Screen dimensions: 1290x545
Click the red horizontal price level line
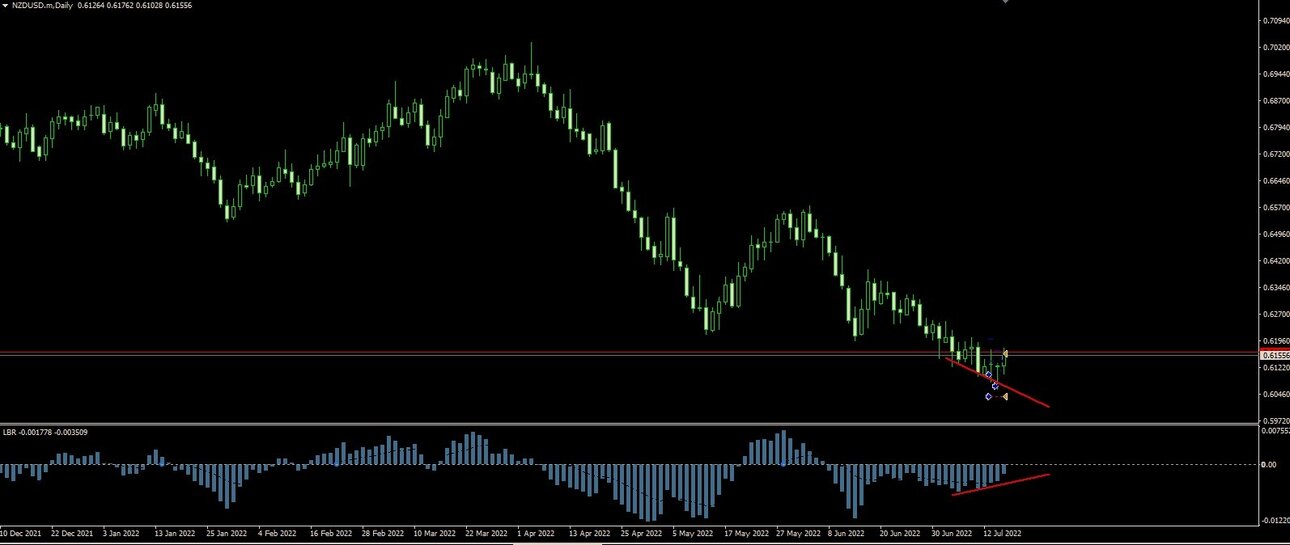[x=628, y=352]
